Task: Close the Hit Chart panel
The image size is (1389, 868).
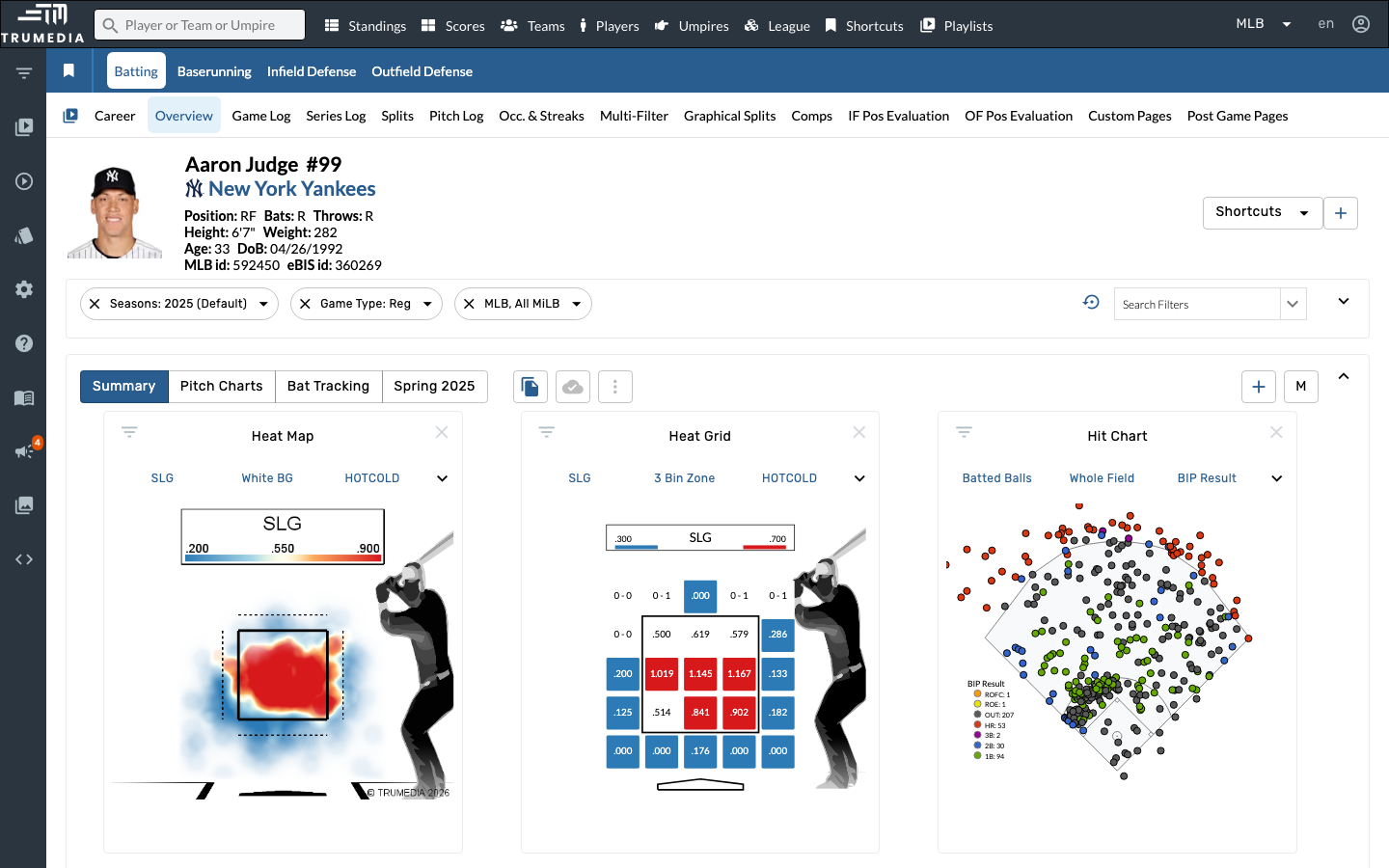Action: point(1276,432)
